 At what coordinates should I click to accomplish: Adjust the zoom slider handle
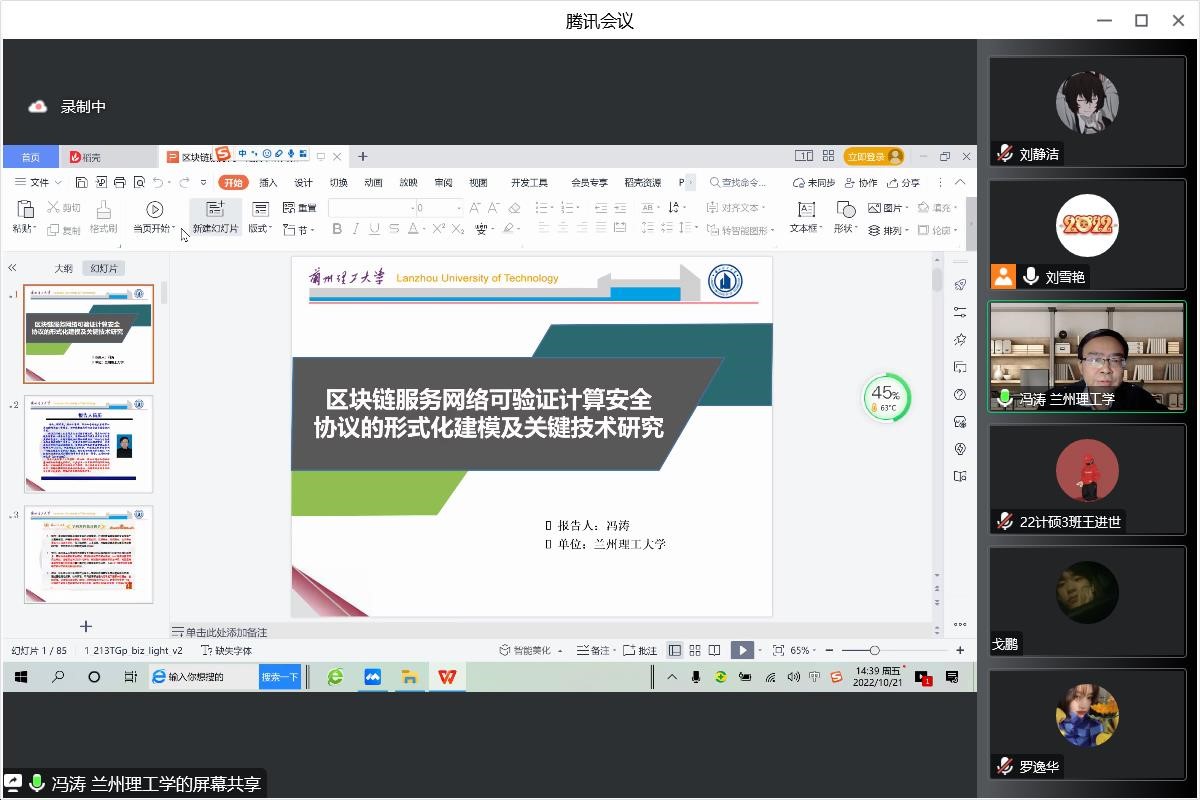tap(874, 650)
